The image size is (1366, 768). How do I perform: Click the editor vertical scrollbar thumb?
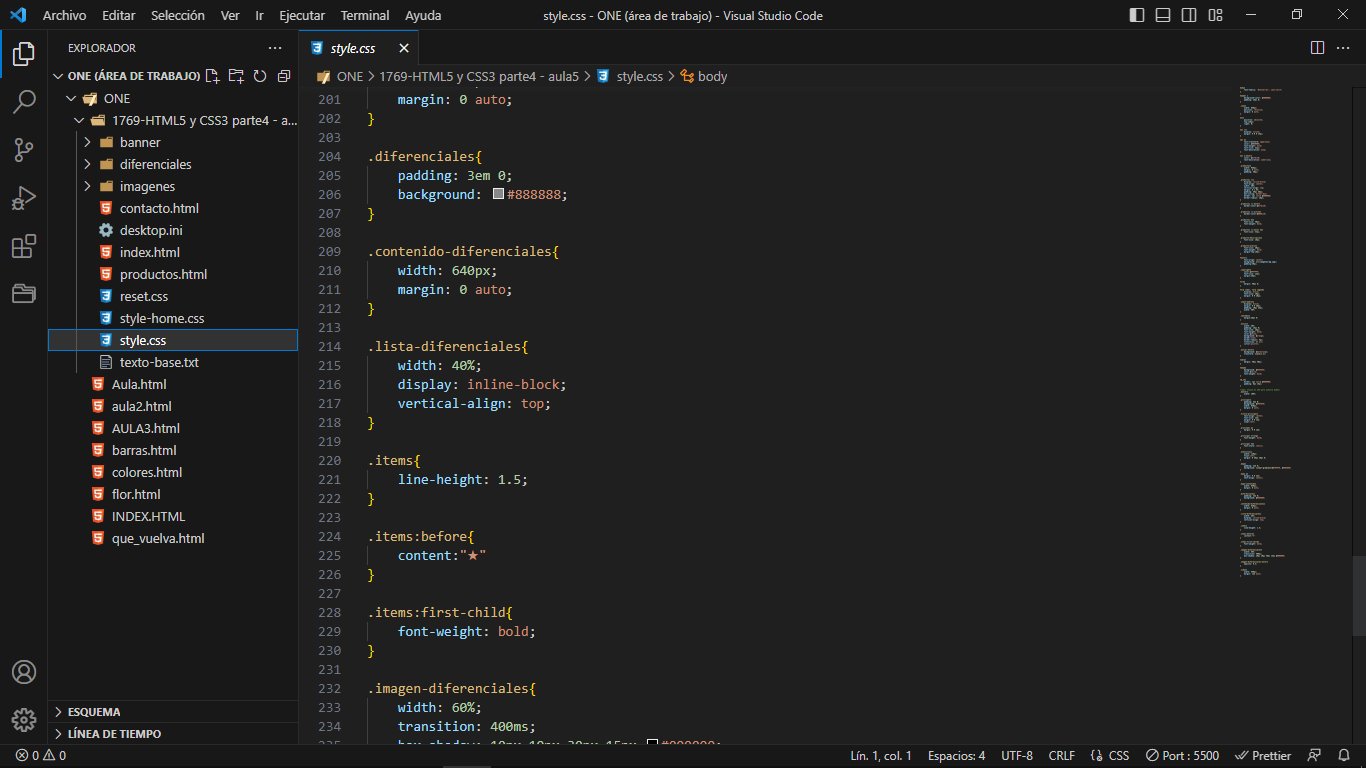(1359, 596)
